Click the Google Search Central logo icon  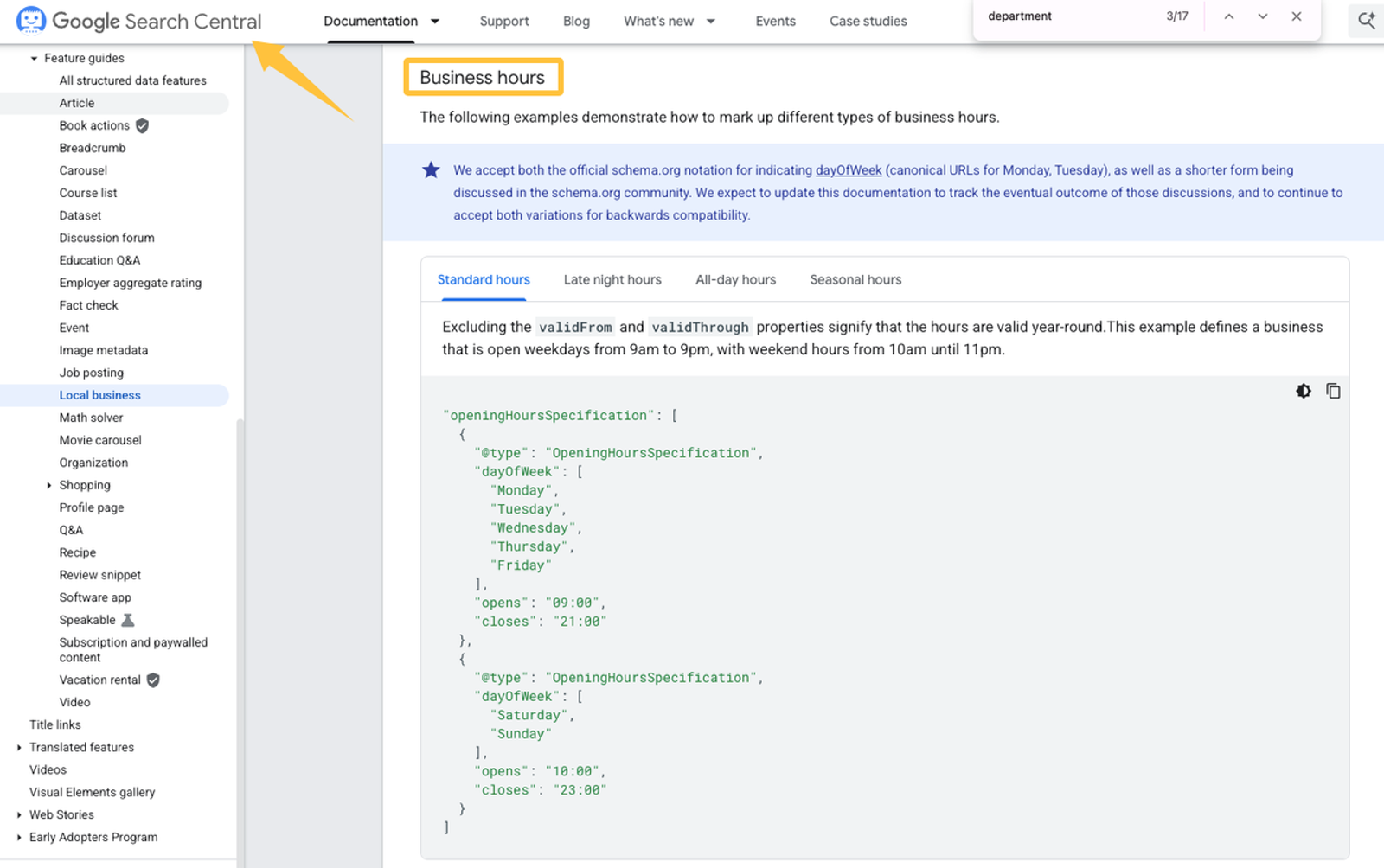31,20
